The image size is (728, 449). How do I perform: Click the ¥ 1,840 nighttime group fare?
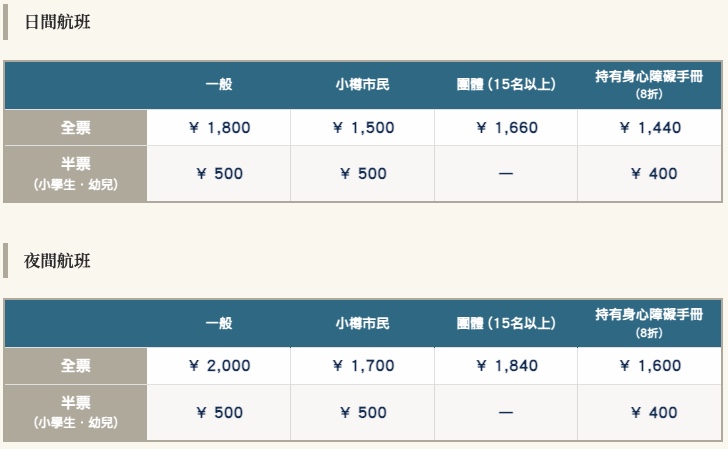pos(506,367)
